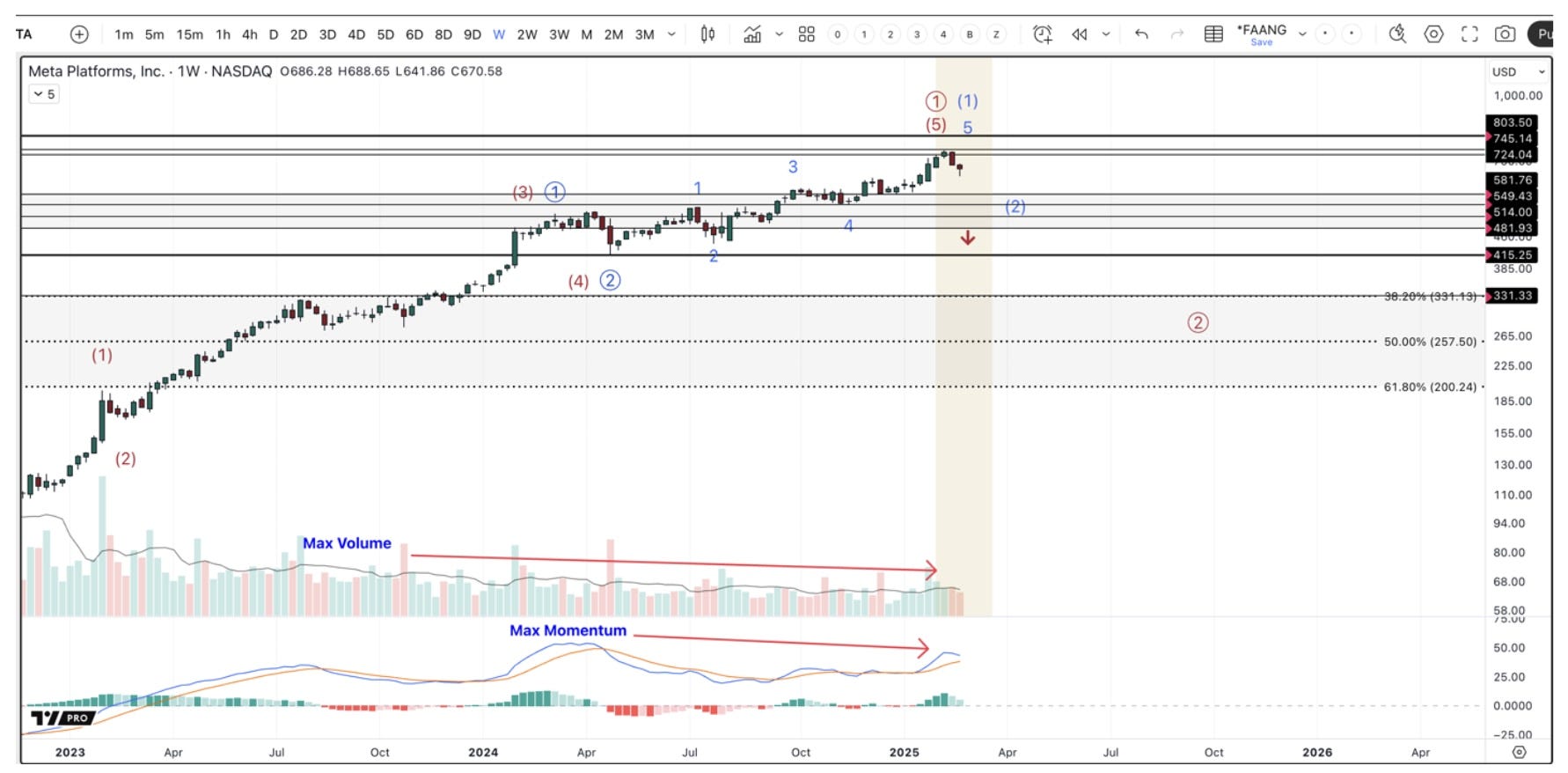
Task: Create an alert with the clock icon
Action: (1043, 34)
